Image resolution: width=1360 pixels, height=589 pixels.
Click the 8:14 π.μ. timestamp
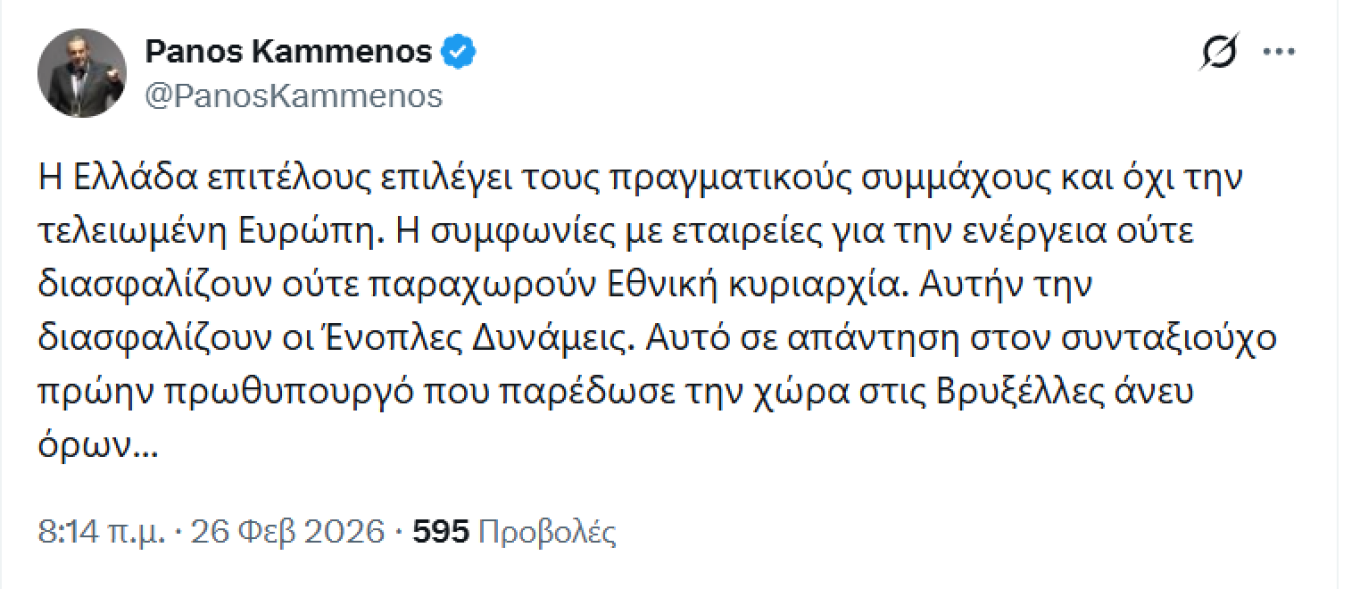point(101,532)
